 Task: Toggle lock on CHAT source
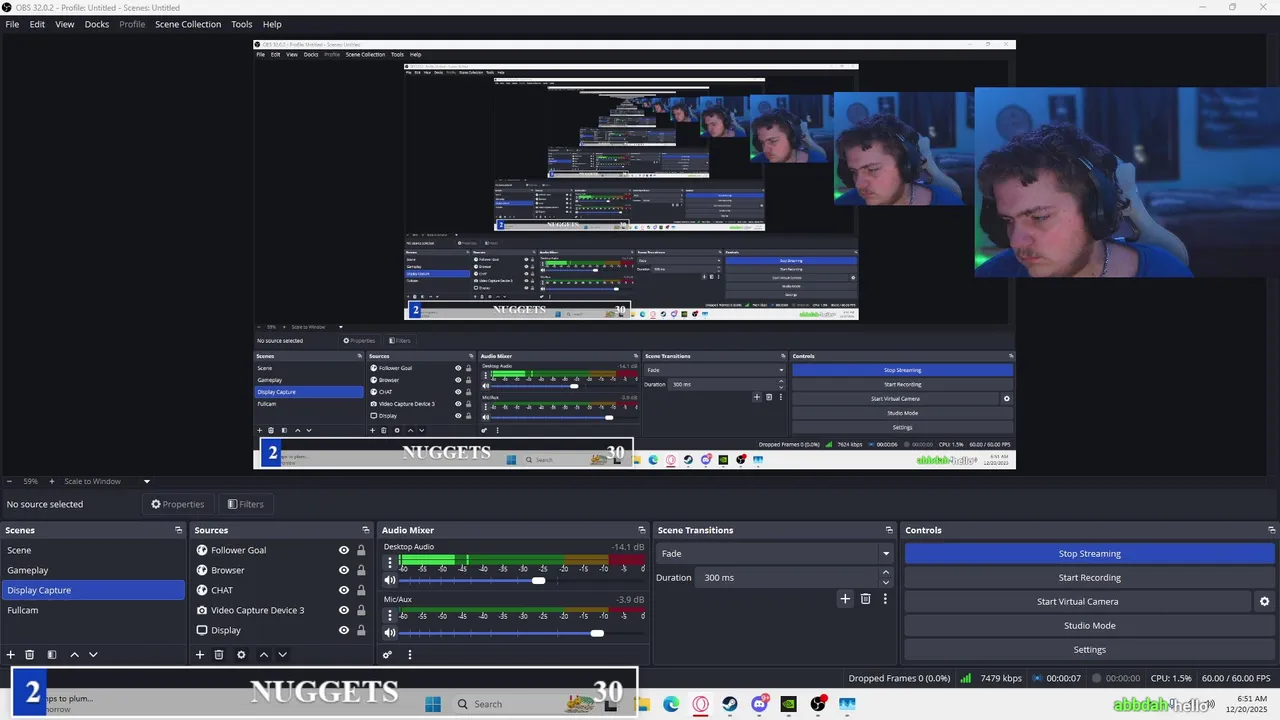(361, 590)
